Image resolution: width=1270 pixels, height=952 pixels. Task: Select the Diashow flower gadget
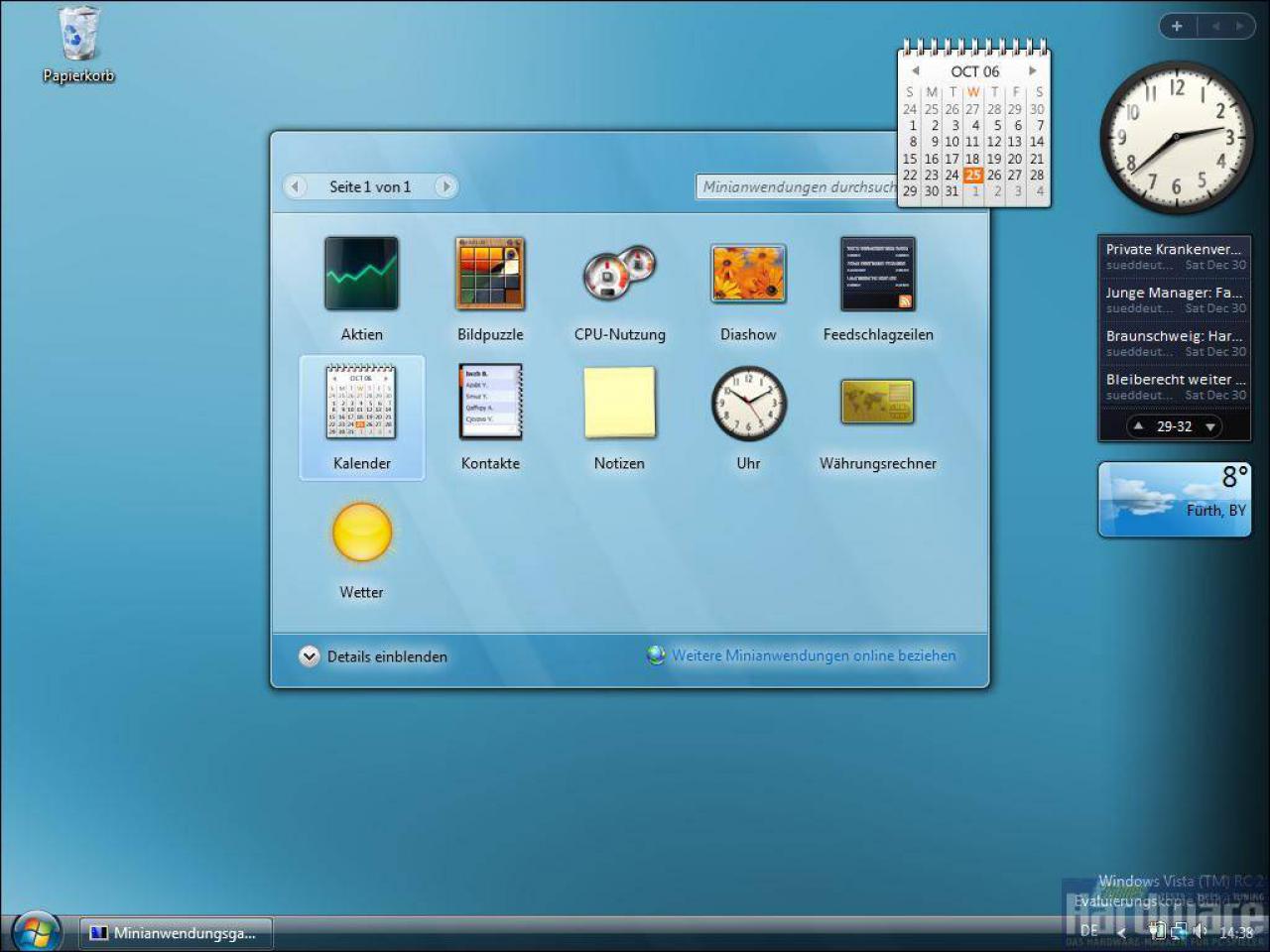tap(748, 274)
